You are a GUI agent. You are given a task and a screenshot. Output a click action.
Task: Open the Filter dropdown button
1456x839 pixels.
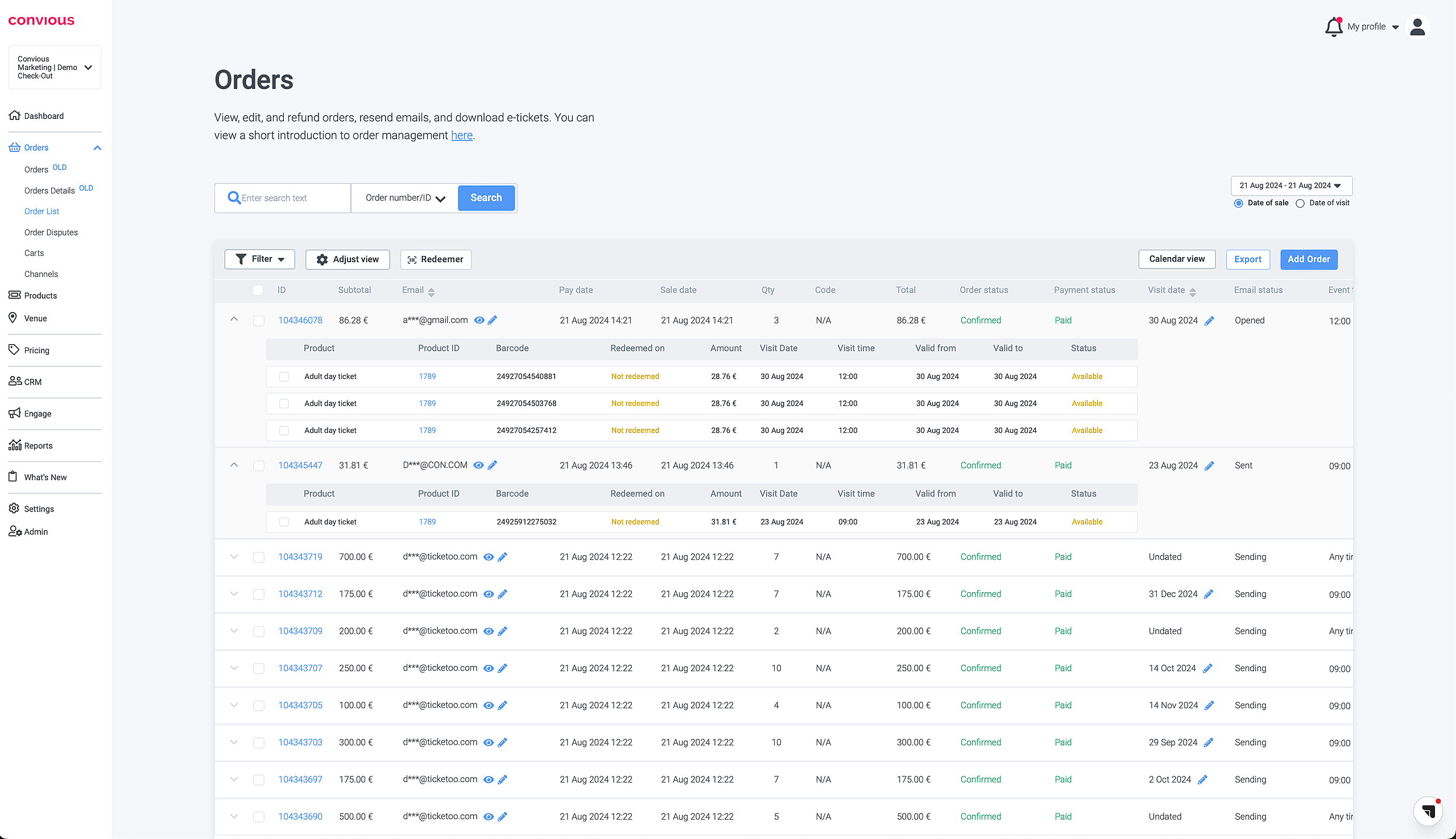260,259
